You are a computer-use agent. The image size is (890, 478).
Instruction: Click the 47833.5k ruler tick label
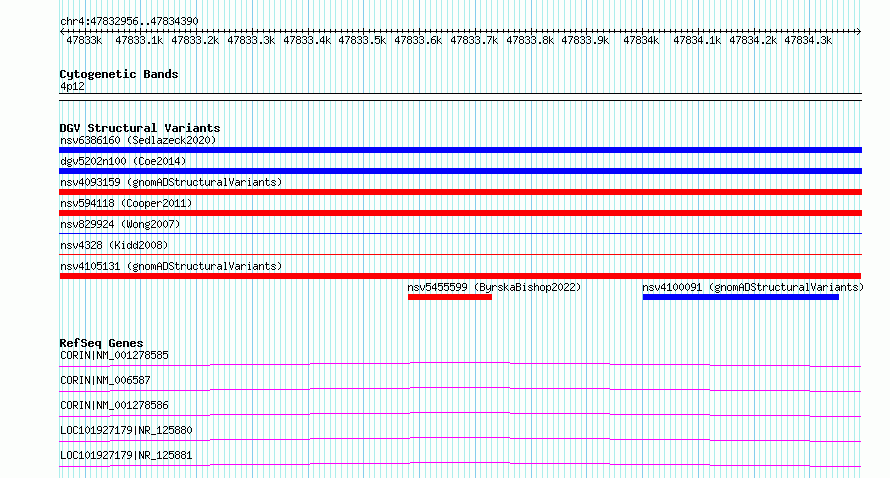[x=362, y=40]
